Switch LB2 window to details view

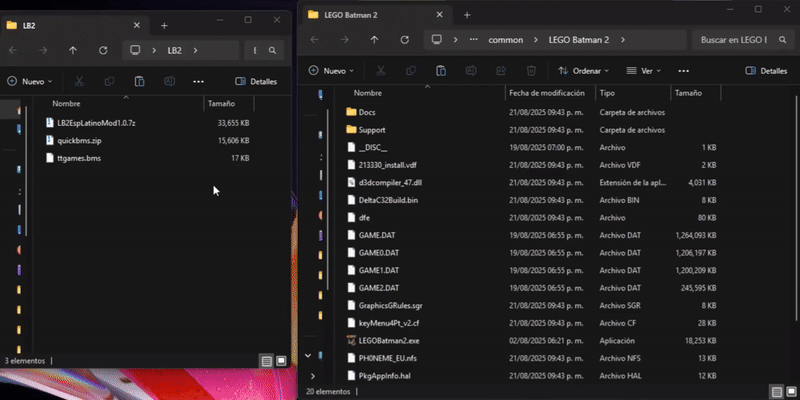267,361
